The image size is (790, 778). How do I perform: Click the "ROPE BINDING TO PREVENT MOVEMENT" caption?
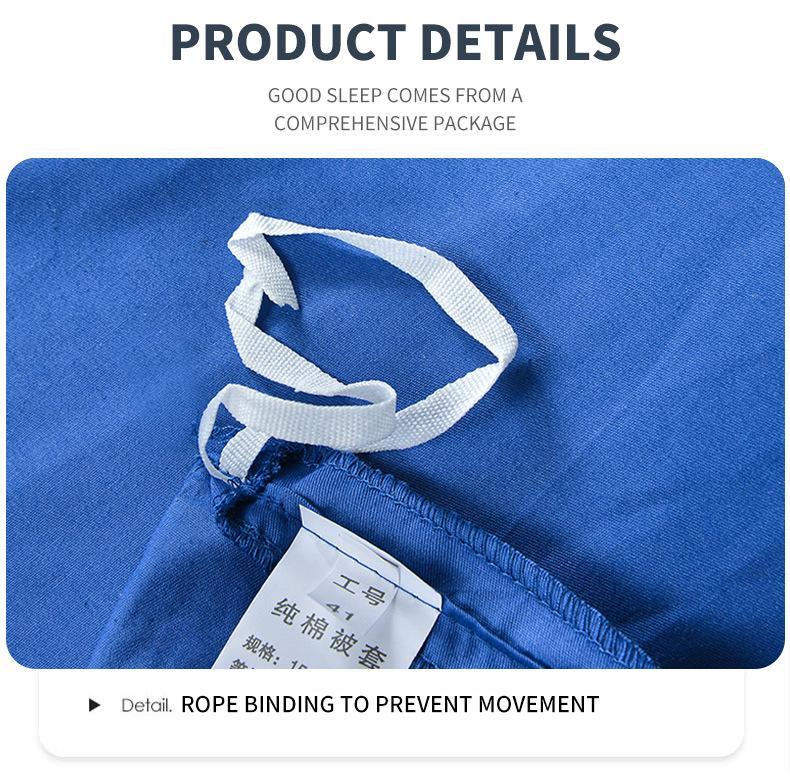(x=389, y=704)
